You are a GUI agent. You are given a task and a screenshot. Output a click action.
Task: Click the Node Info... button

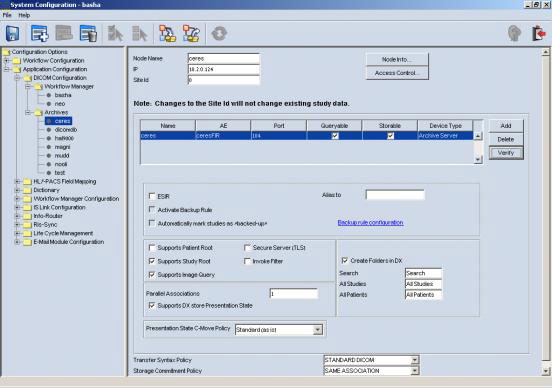tap(397, 60)
